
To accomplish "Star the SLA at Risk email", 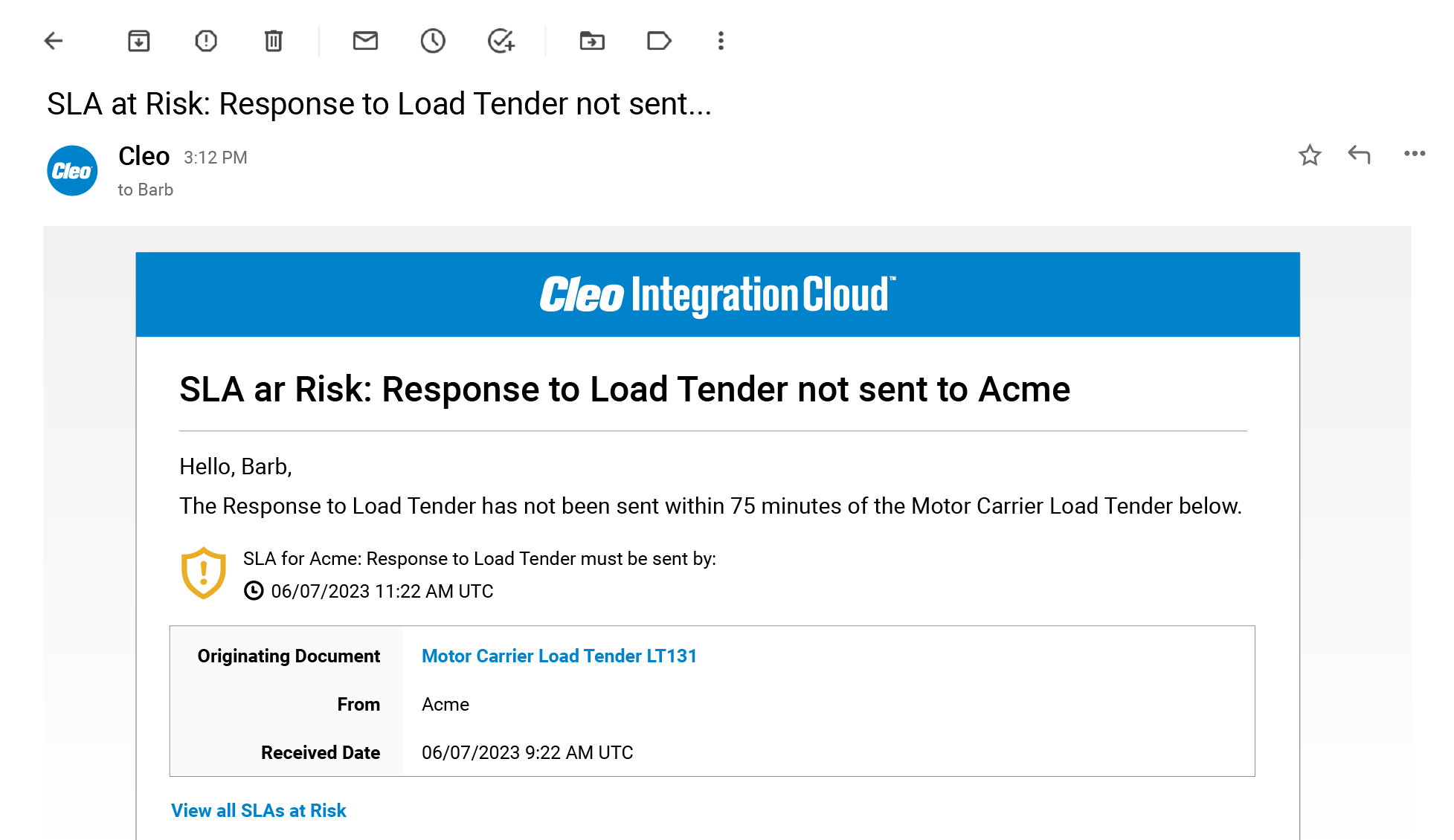I will pos(1310,155).
